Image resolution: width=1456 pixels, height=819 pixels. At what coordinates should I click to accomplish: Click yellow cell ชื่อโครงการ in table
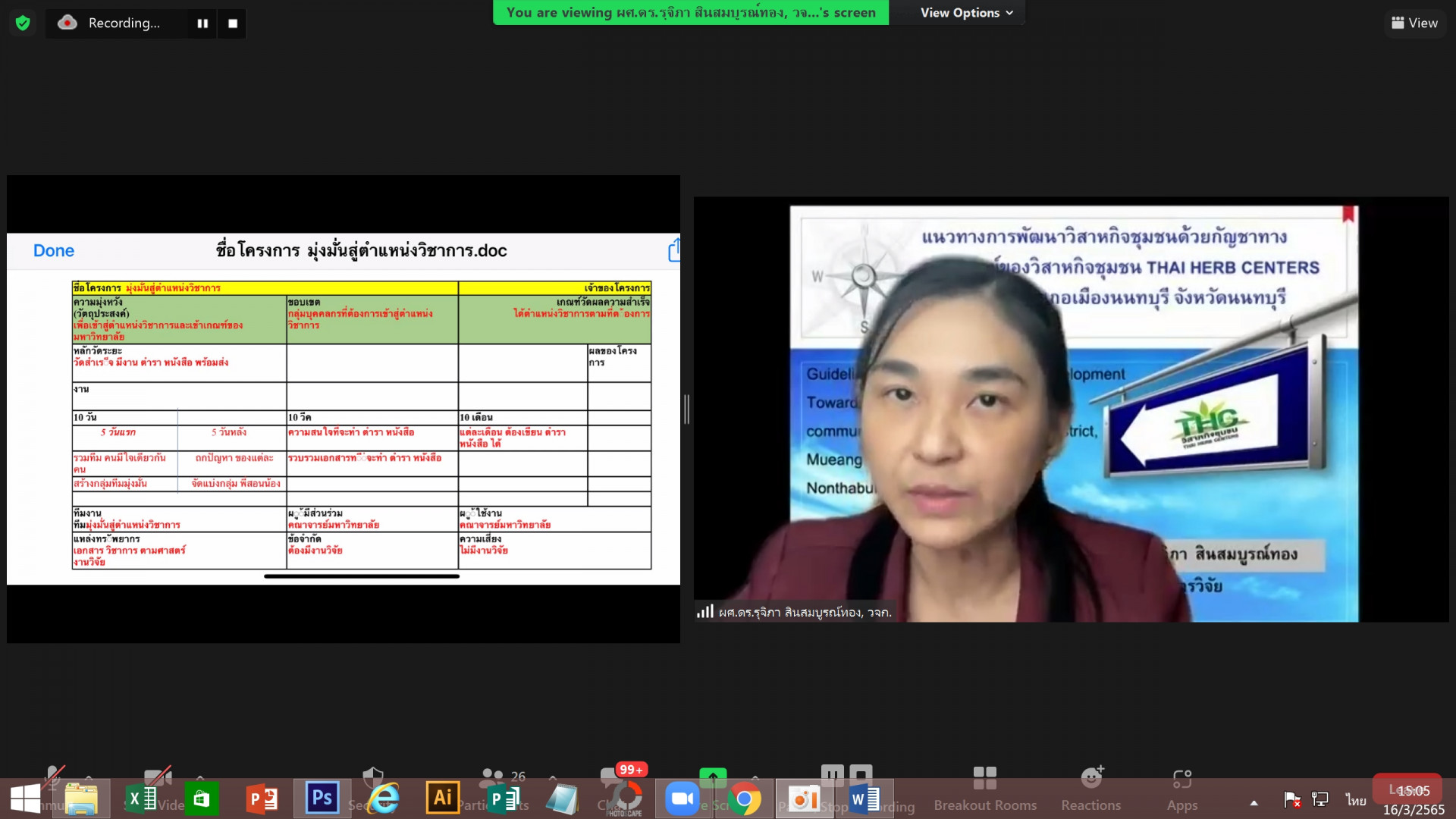tap(265, 288)
